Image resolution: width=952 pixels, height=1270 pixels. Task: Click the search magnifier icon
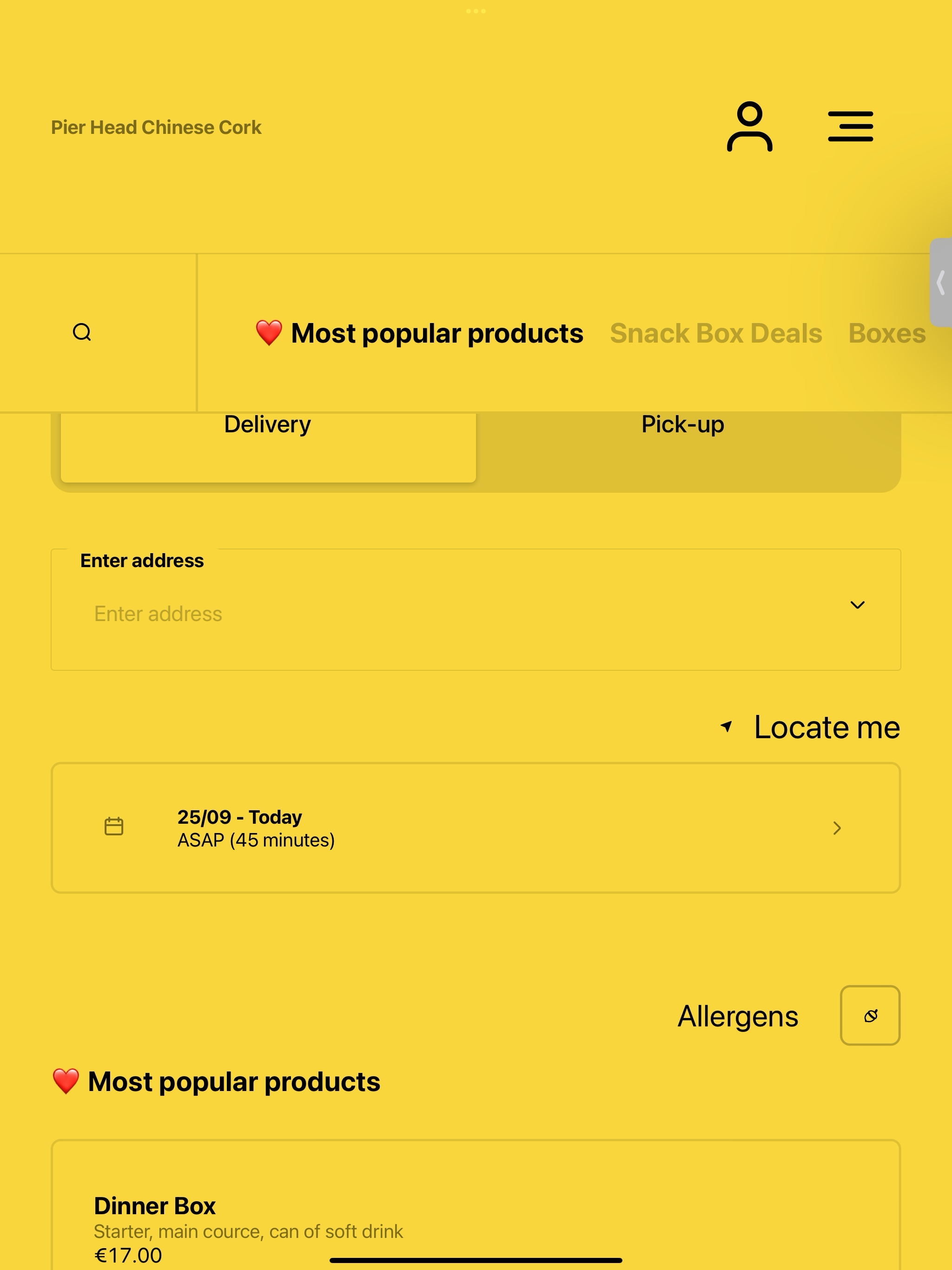(82, 332)
